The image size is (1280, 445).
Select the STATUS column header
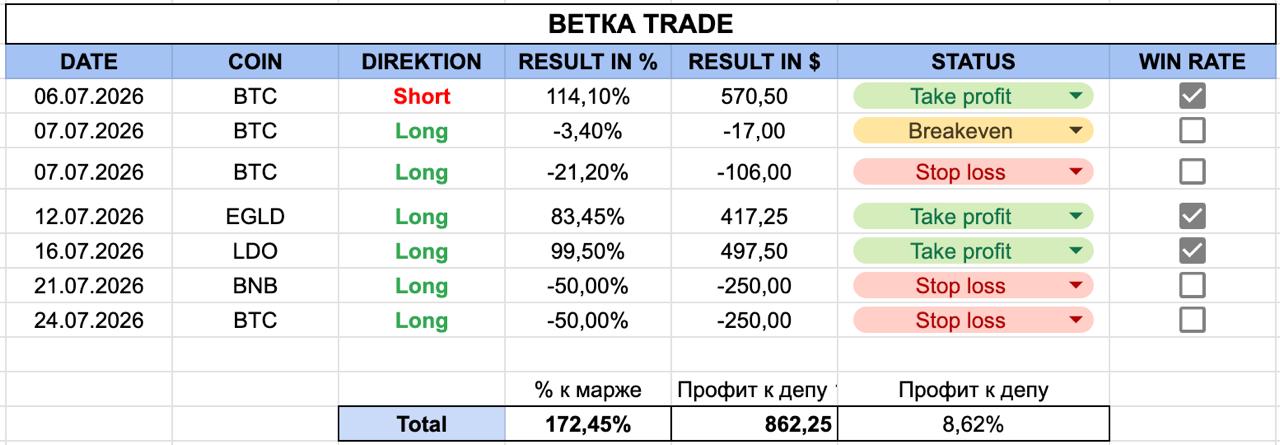(x=973, y=62)
